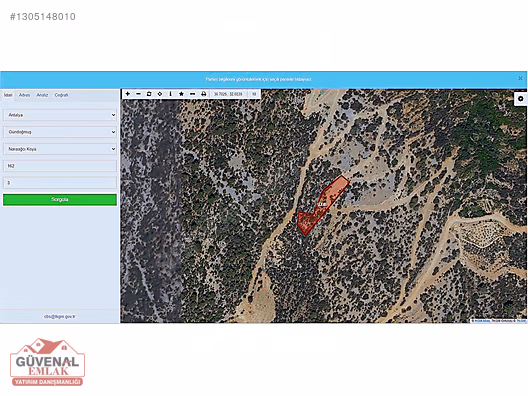Click the cbs@tkgm.gov.tr email link
Image resolution: width=528 pixels, height=396 pixels.
click(60, 317)
